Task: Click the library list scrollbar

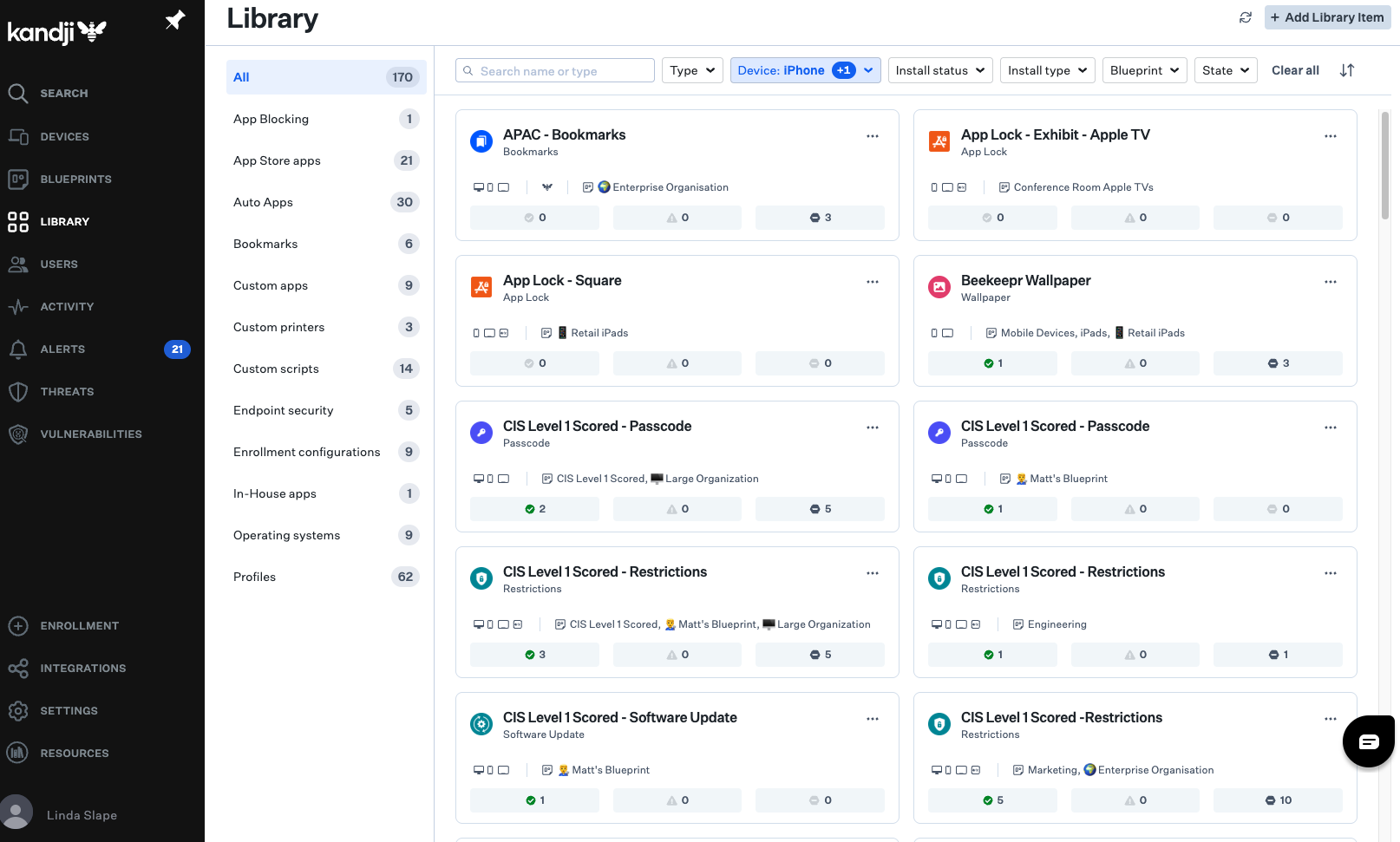Action: point(1385,165)
